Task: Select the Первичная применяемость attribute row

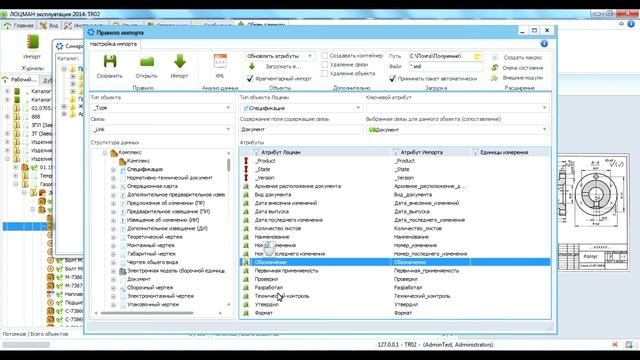Action: (395, 271)
